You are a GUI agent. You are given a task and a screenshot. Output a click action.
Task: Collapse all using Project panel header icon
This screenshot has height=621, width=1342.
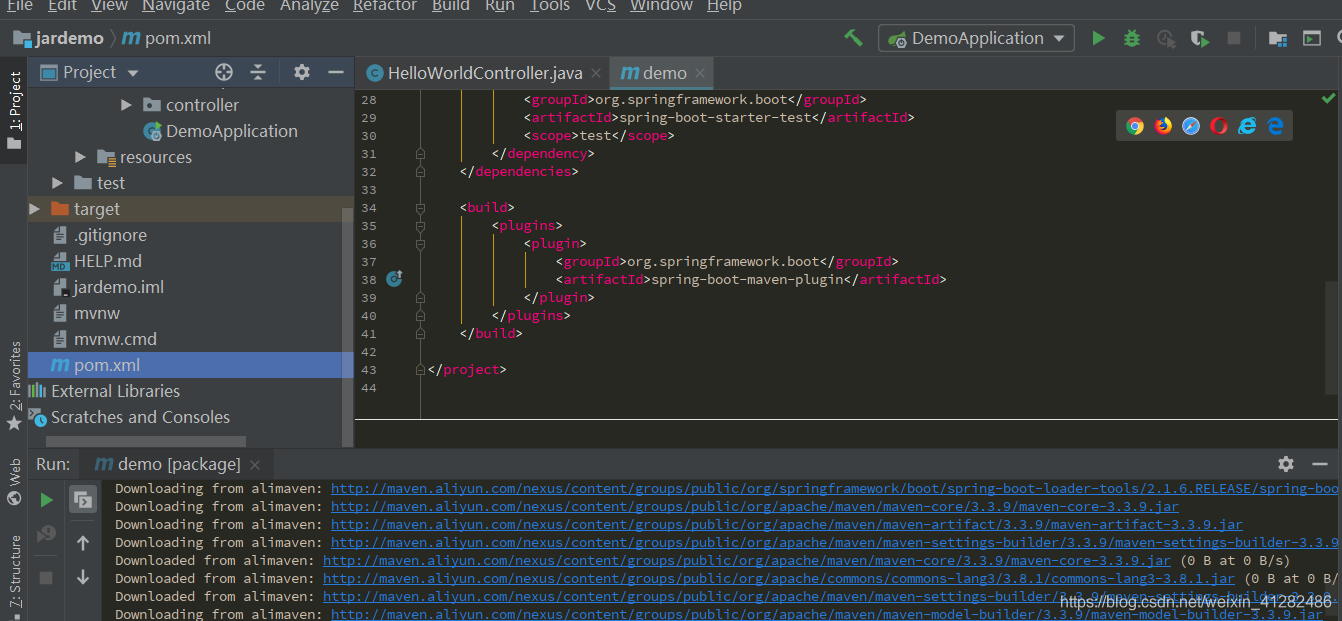258,72
